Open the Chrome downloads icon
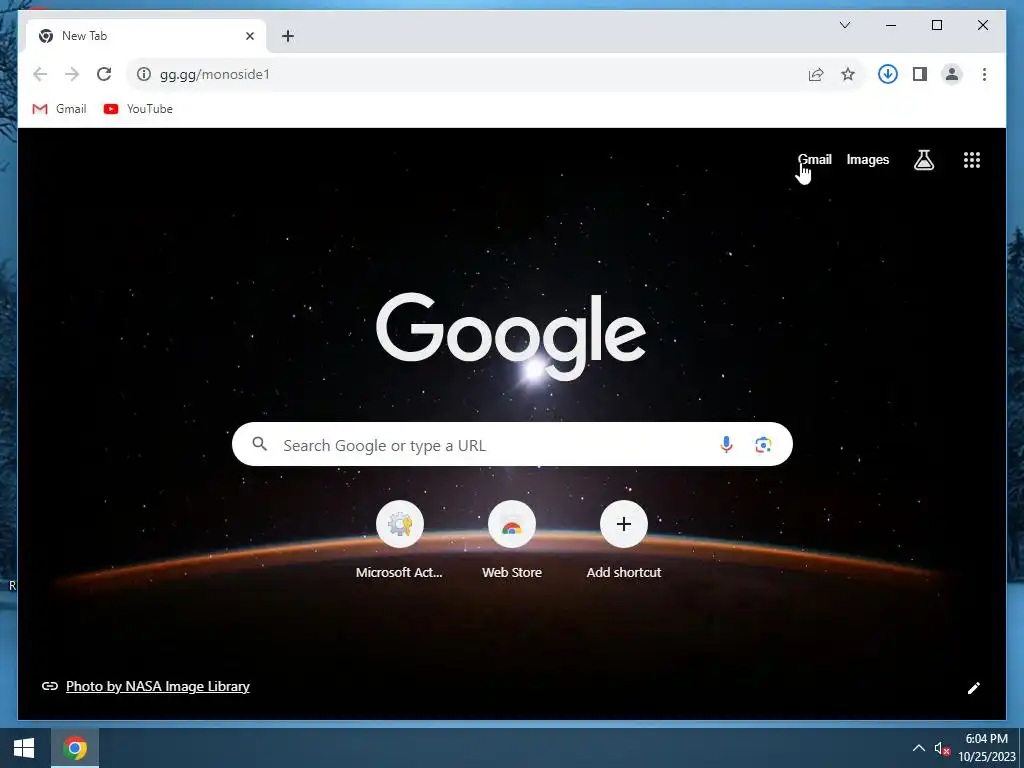Screen dimensions: 1024x768 (888, 74)
